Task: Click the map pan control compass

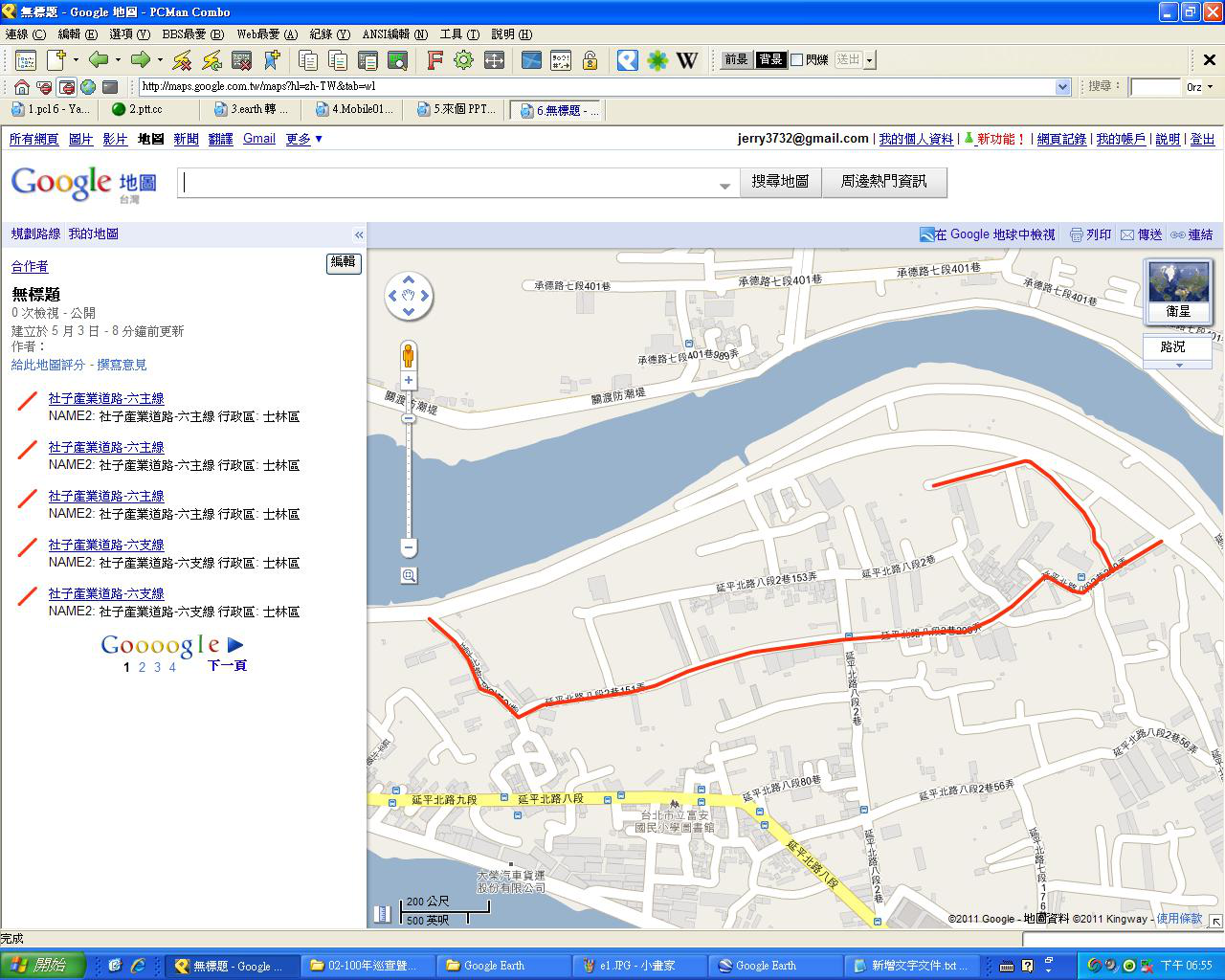Action: click(409, 297)
